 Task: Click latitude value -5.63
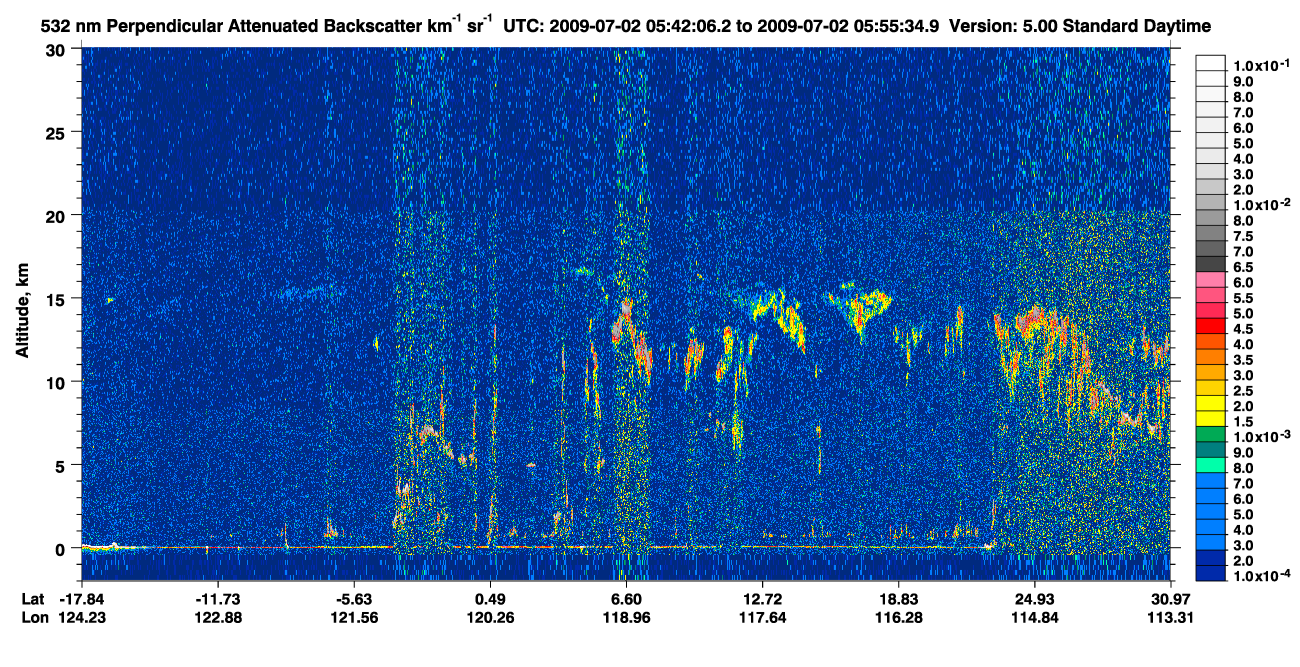click(x=354, y=598)
